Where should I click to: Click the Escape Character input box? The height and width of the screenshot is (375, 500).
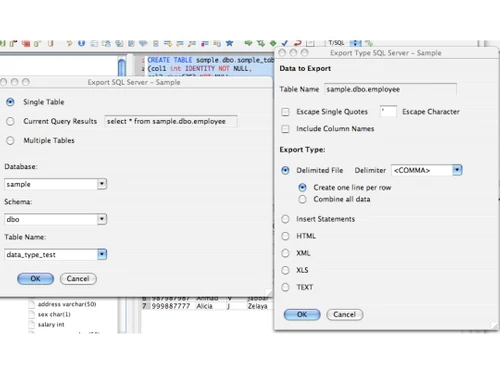388,112
